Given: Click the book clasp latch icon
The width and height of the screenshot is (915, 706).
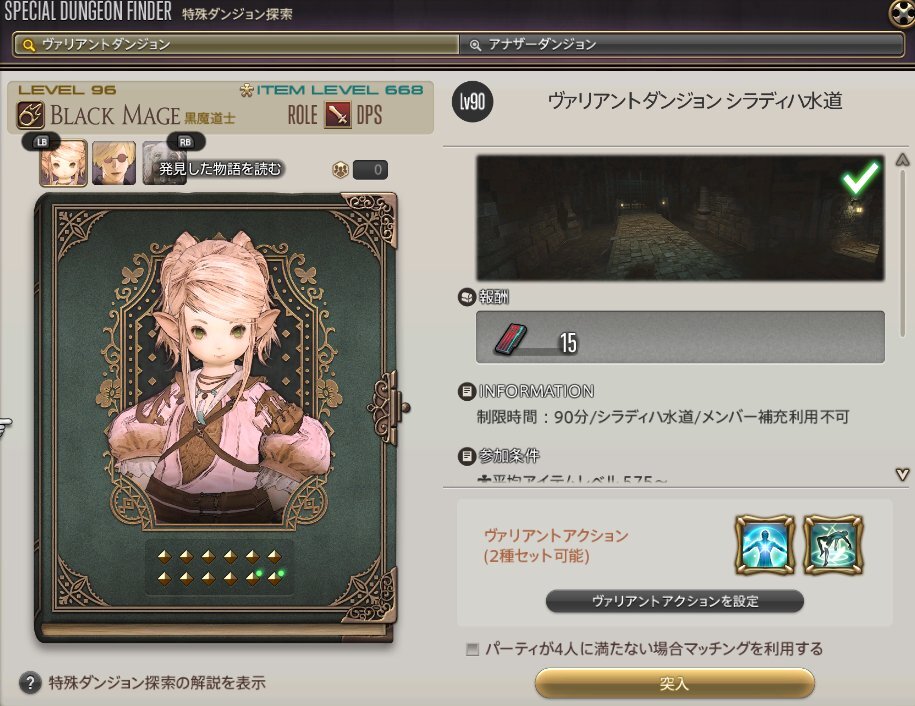Looking at the screenshot, I should (x=388, y=407).
